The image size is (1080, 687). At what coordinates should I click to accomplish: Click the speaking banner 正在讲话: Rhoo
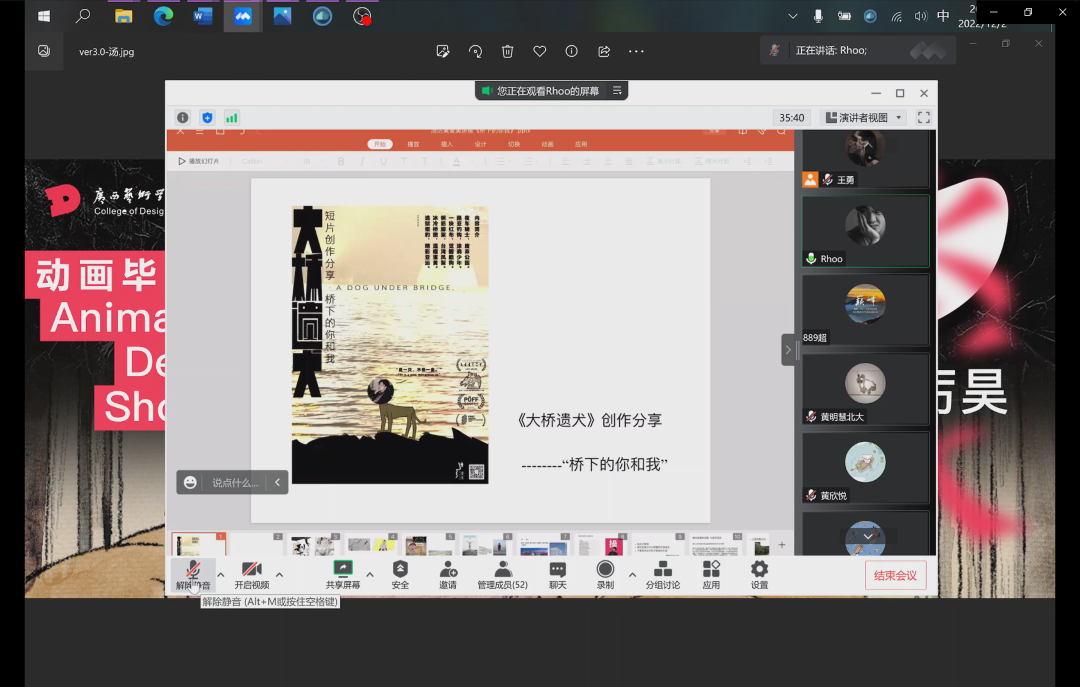click(x=858, y=50)
